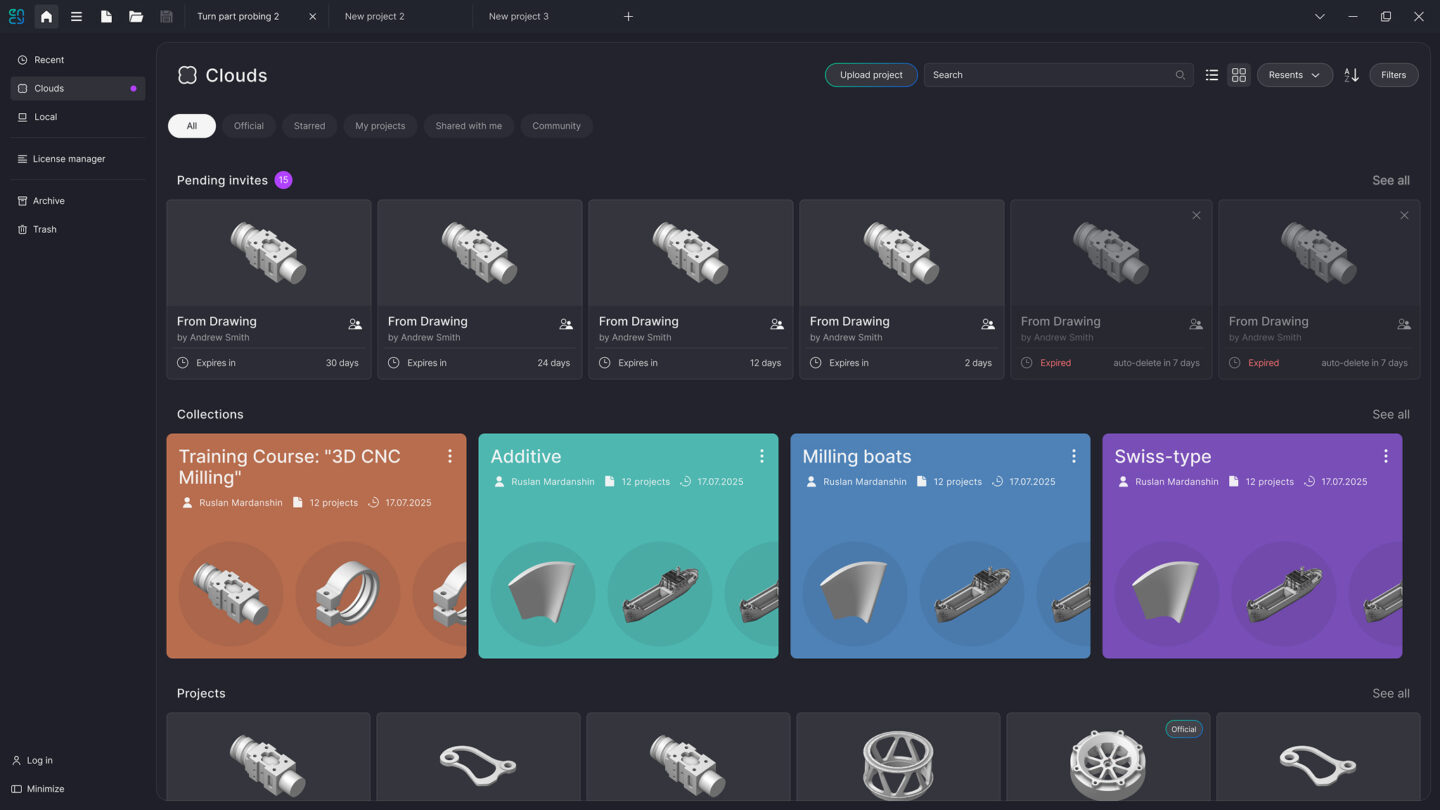1440x810 pixels.
Task: Save using the floppy disk icon
Action: click(166, 16)
